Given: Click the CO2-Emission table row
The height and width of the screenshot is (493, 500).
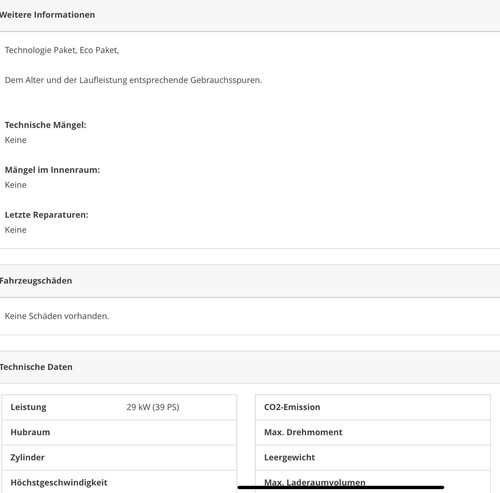Looking at the screenshot, I should tap(373, 407).
